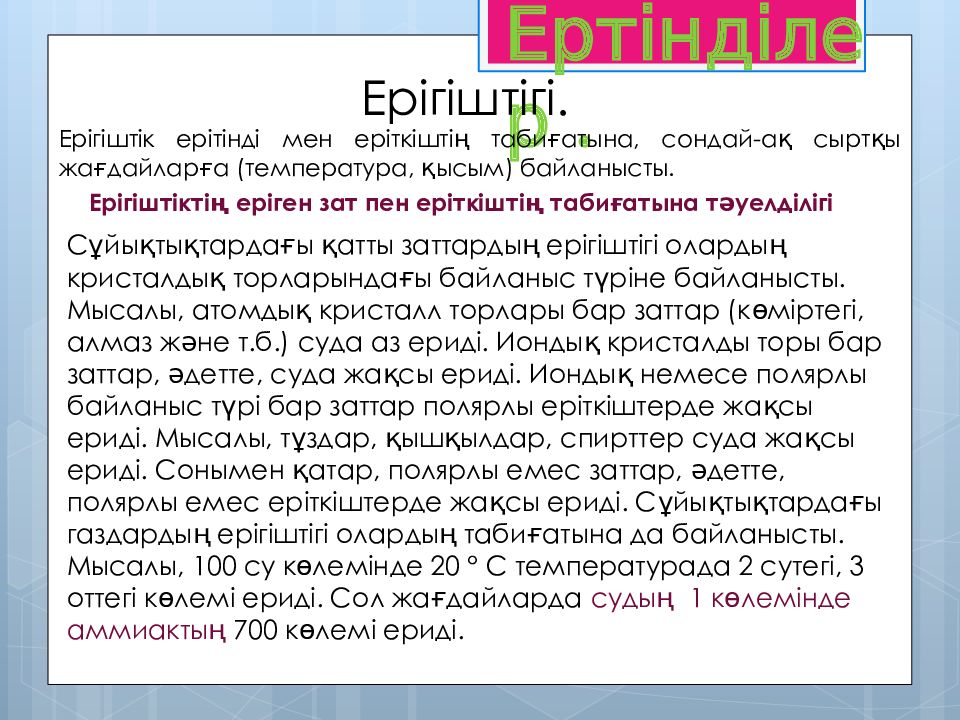
Task: Click the line starting 'Мысалы, 100 су көлемінде'
Action: (x=465, y=566)
